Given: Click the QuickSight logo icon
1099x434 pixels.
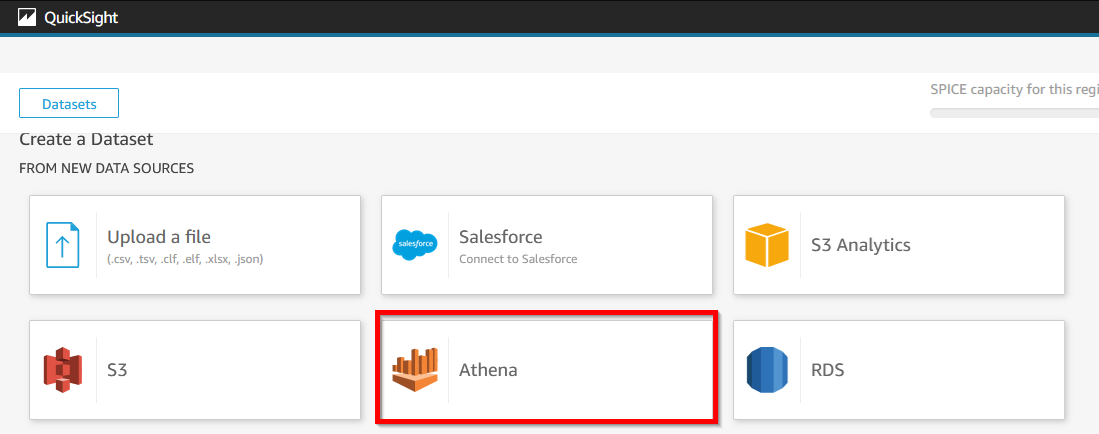Looking at the screenshot, I should [x=27, y=17].
